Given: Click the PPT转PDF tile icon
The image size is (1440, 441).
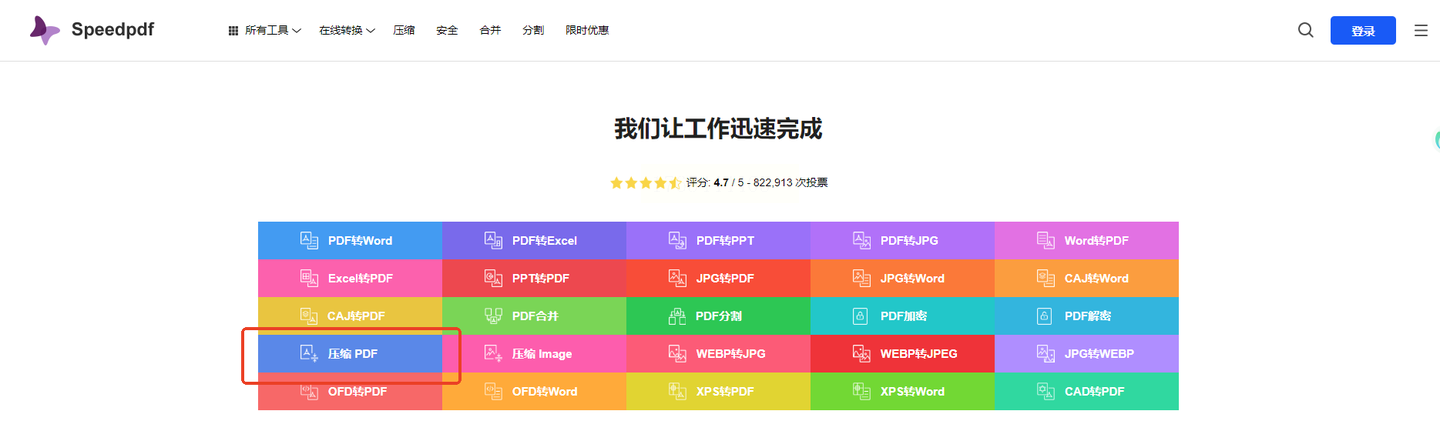Looking at the screenshot, I should click(493, 278).
